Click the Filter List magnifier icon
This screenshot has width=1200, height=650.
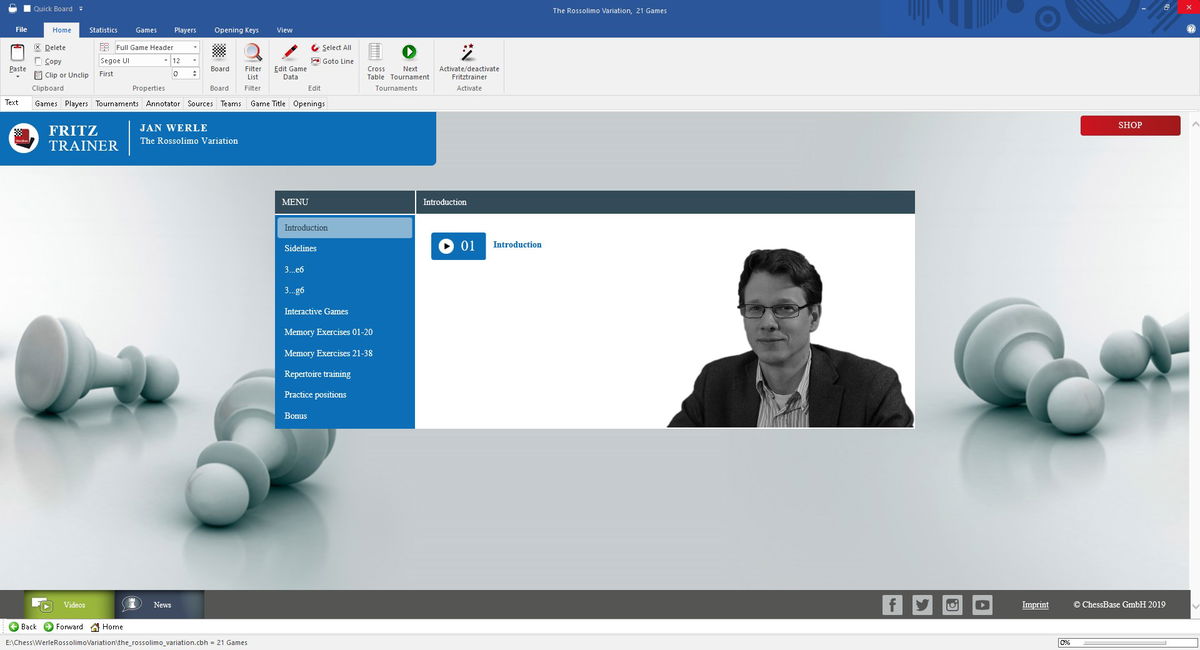[253, 53]
